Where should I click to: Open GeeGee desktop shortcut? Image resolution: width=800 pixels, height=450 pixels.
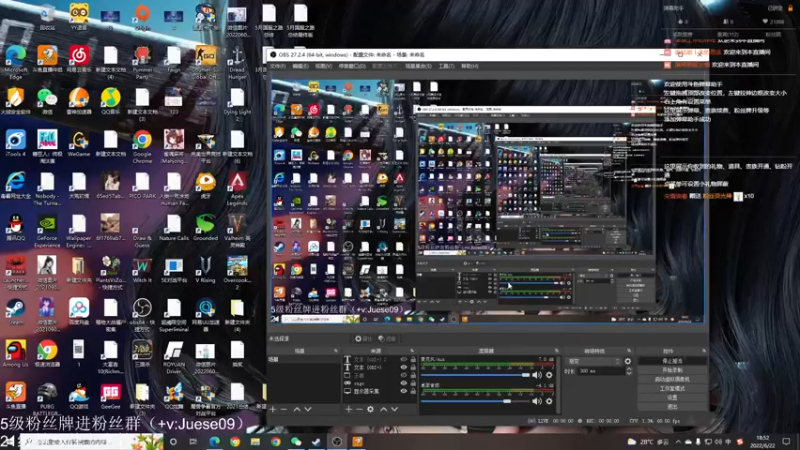pos(110,396)
